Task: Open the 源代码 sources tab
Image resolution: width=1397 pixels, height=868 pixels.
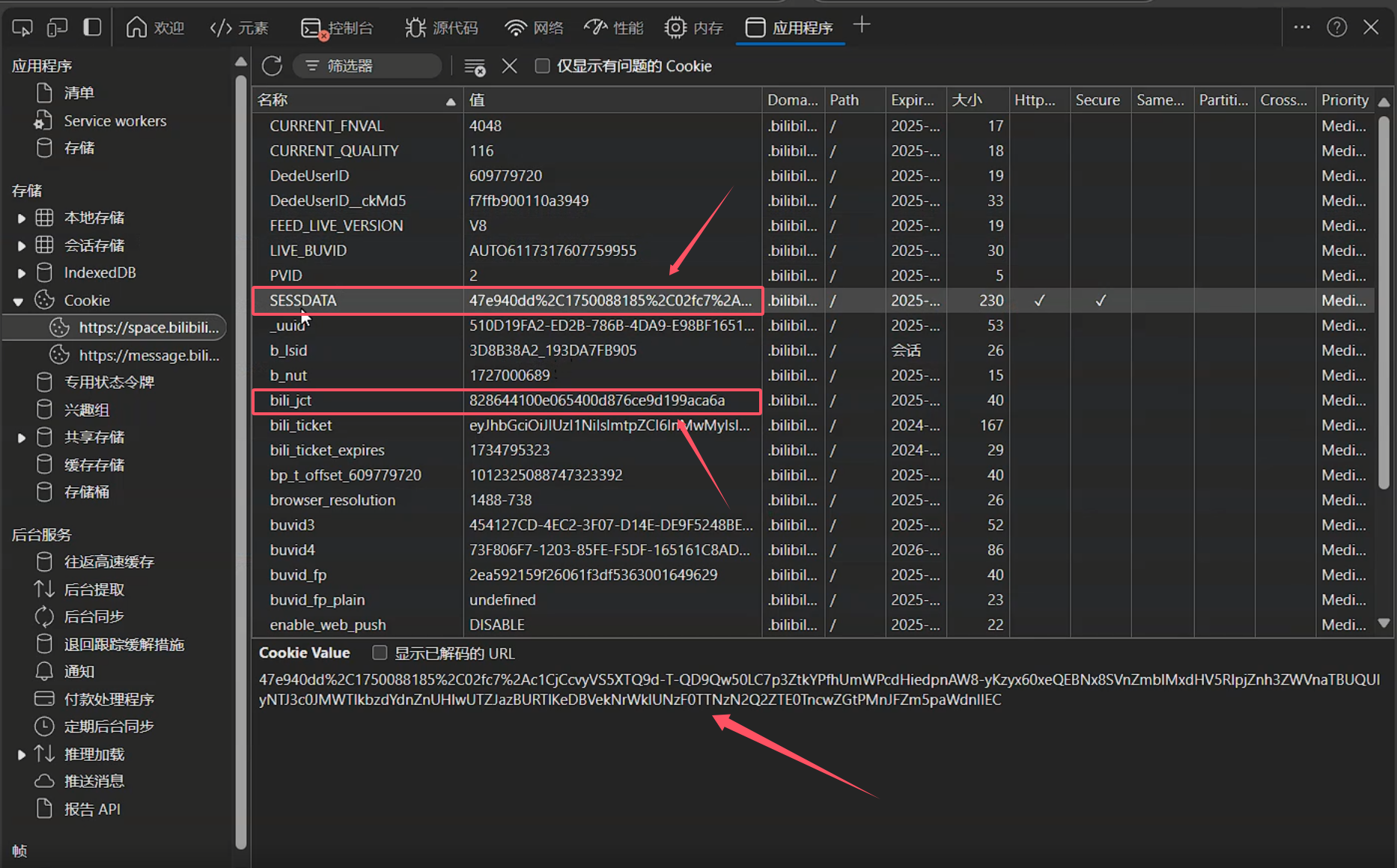Action: coord(441,28)
